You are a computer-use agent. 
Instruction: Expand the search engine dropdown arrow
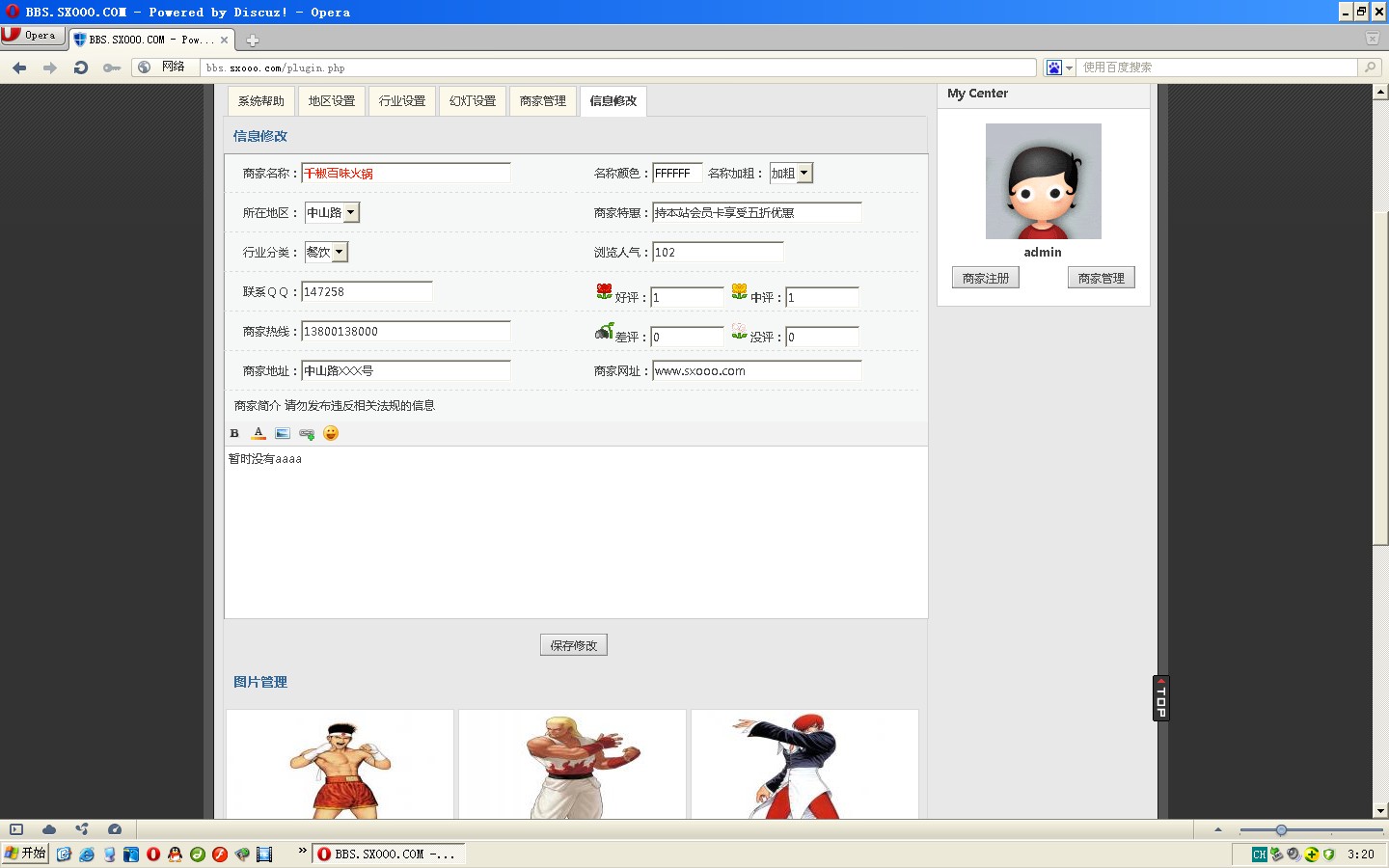click(x=1069, y=68)
